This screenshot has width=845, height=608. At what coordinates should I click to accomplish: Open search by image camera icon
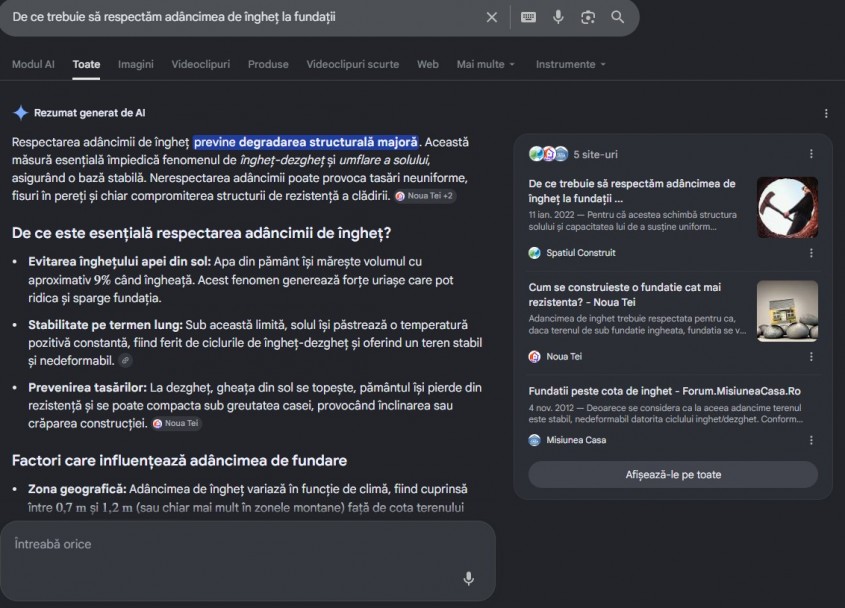pyautogui.click(x=588, y=17)
